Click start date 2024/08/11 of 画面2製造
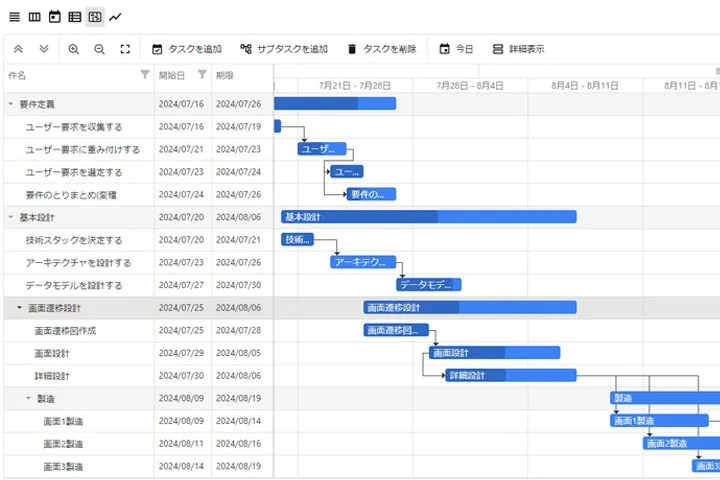The height and width of the screenshot is (480, 720). point(181,444)
